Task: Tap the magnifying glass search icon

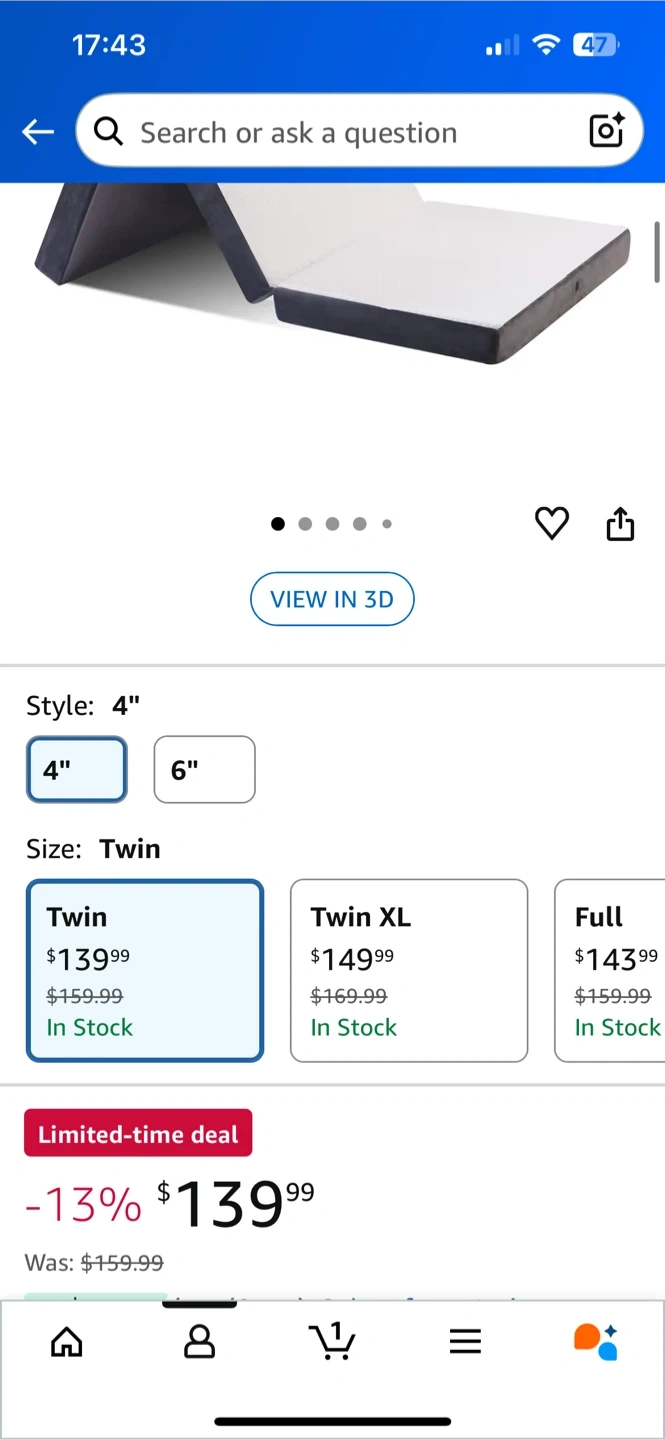Action: pos(108,131)
